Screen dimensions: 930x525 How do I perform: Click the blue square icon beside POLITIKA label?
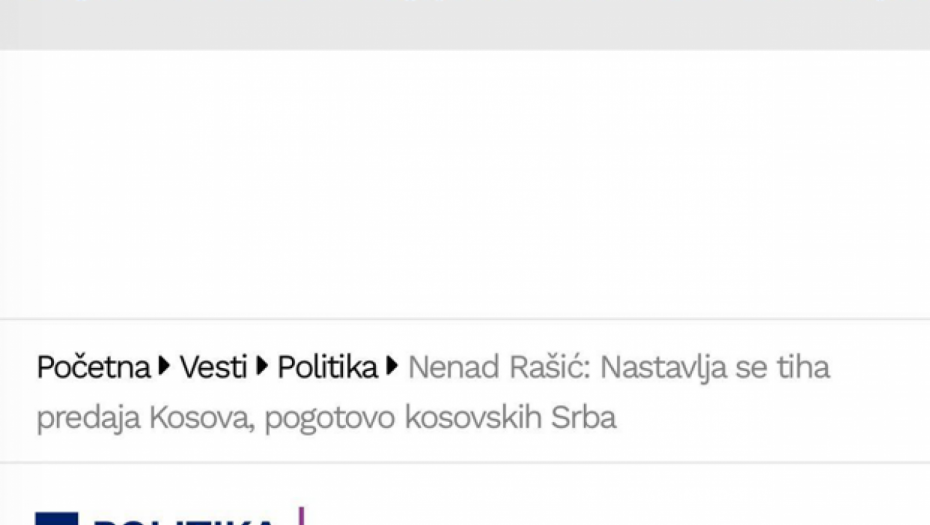point(57,518)
